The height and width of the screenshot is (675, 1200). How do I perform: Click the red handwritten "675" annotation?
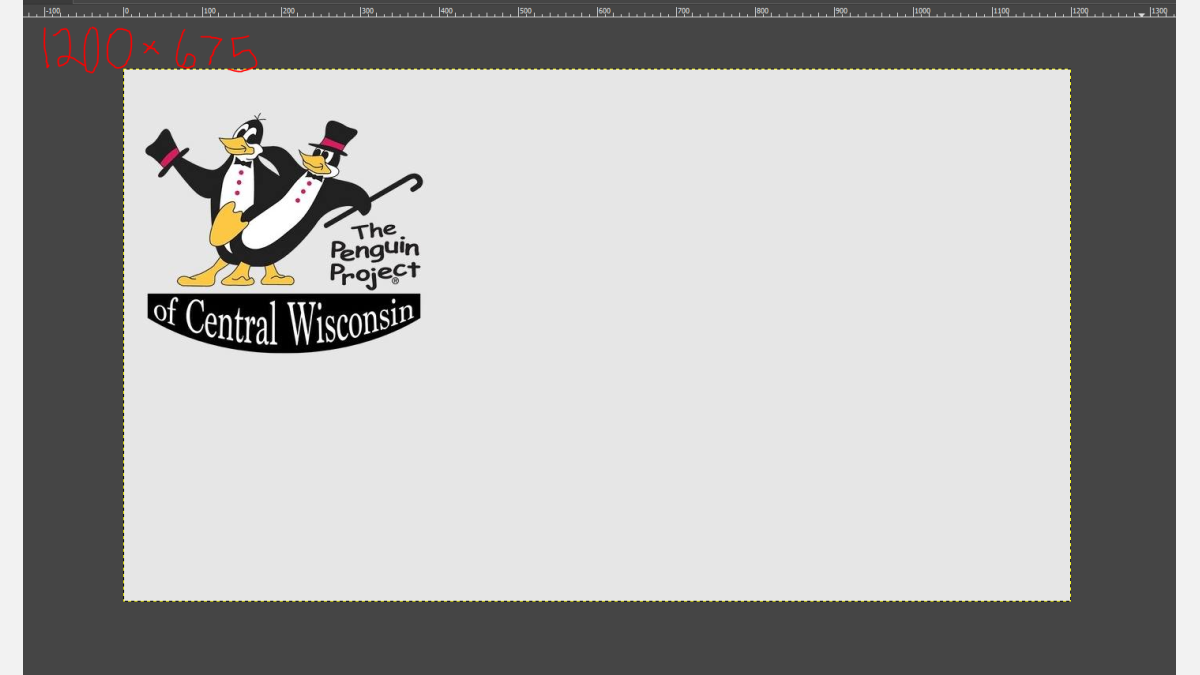click(x=216, y=53)
